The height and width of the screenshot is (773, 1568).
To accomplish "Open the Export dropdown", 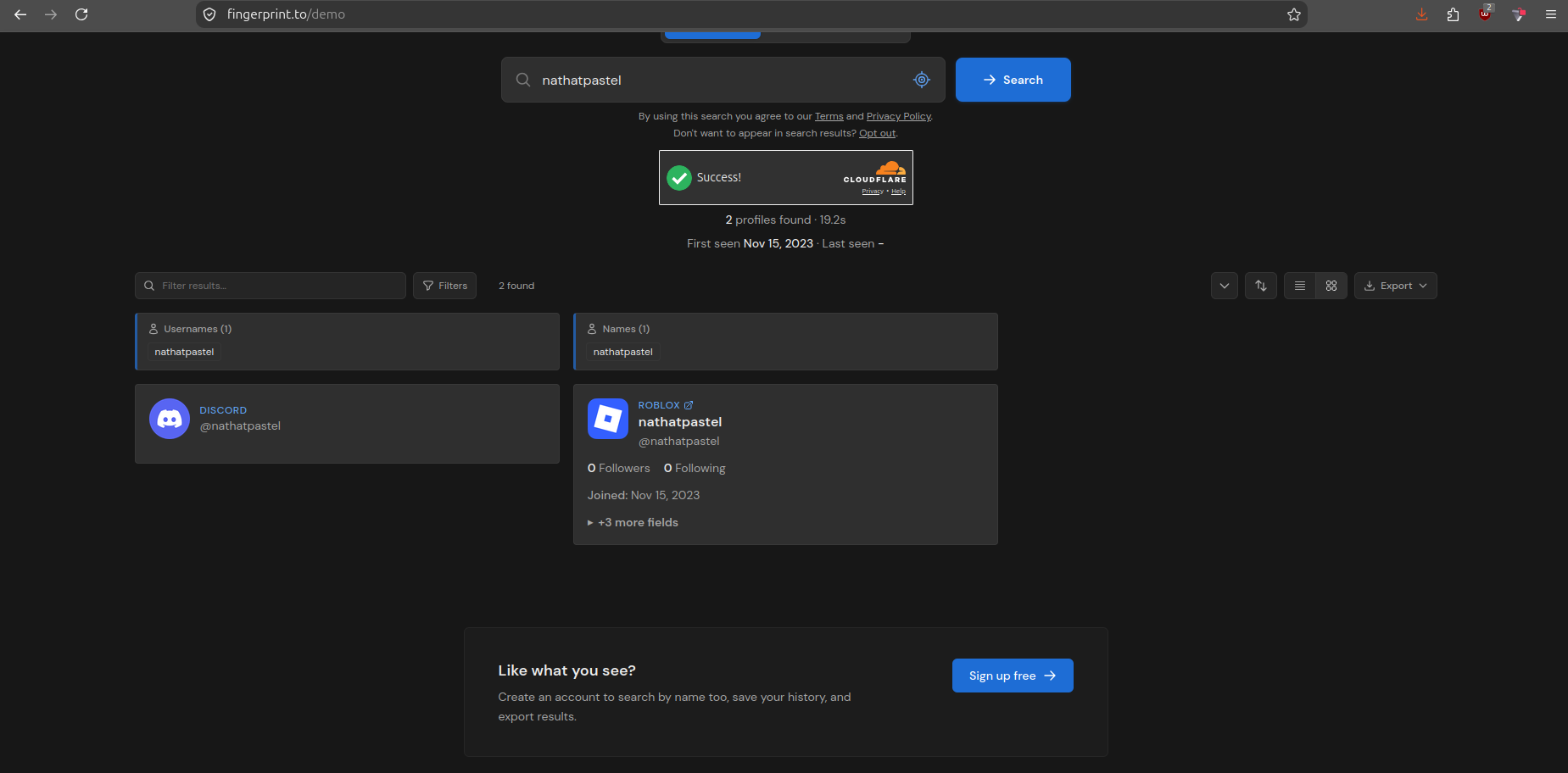I will [x=1396, y=286].
